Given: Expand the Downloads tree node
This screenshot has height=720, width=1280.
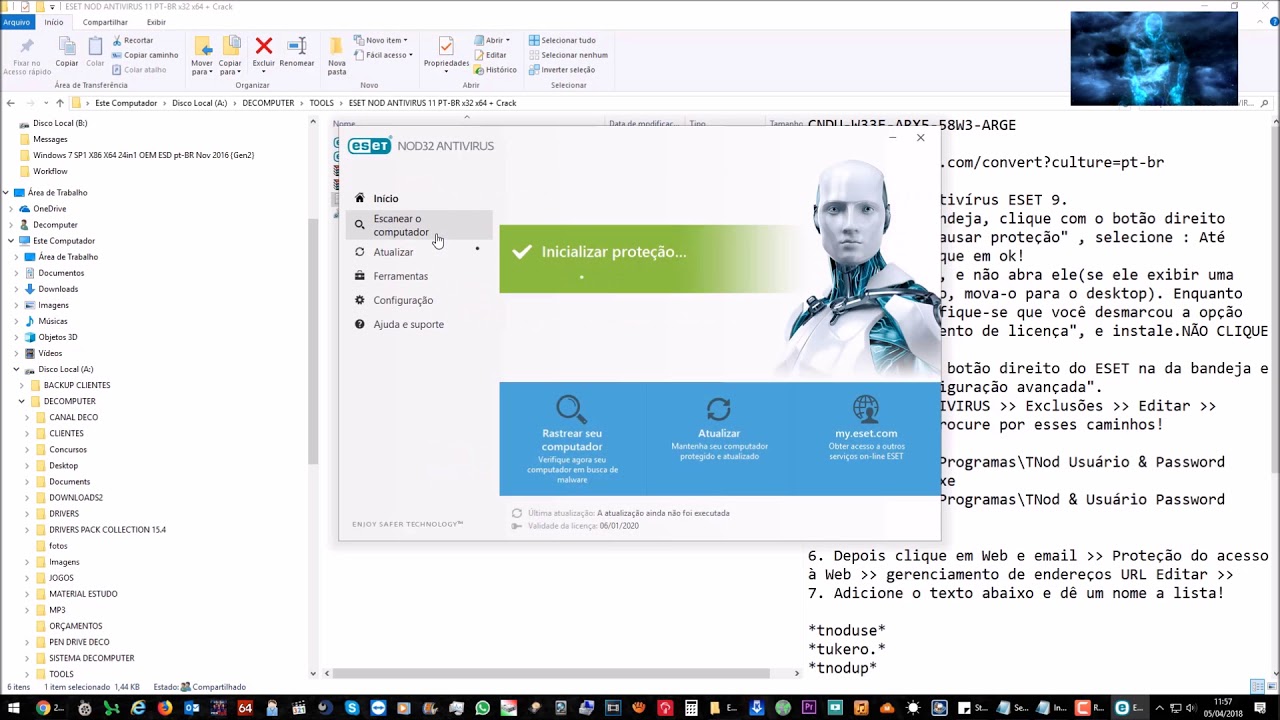Looking at the screenshot, I should coord(17,289).
